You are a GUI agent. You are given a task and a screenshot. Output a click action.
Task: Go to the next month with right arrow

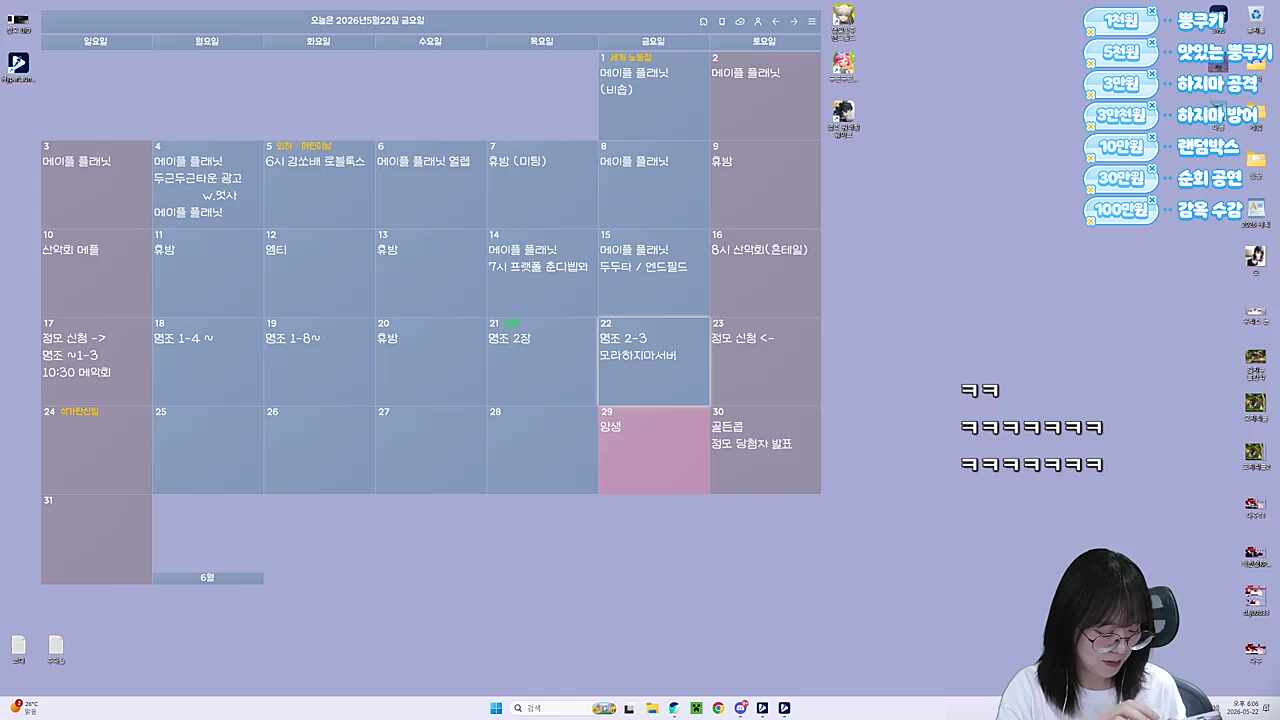click(x=794, y=21)
